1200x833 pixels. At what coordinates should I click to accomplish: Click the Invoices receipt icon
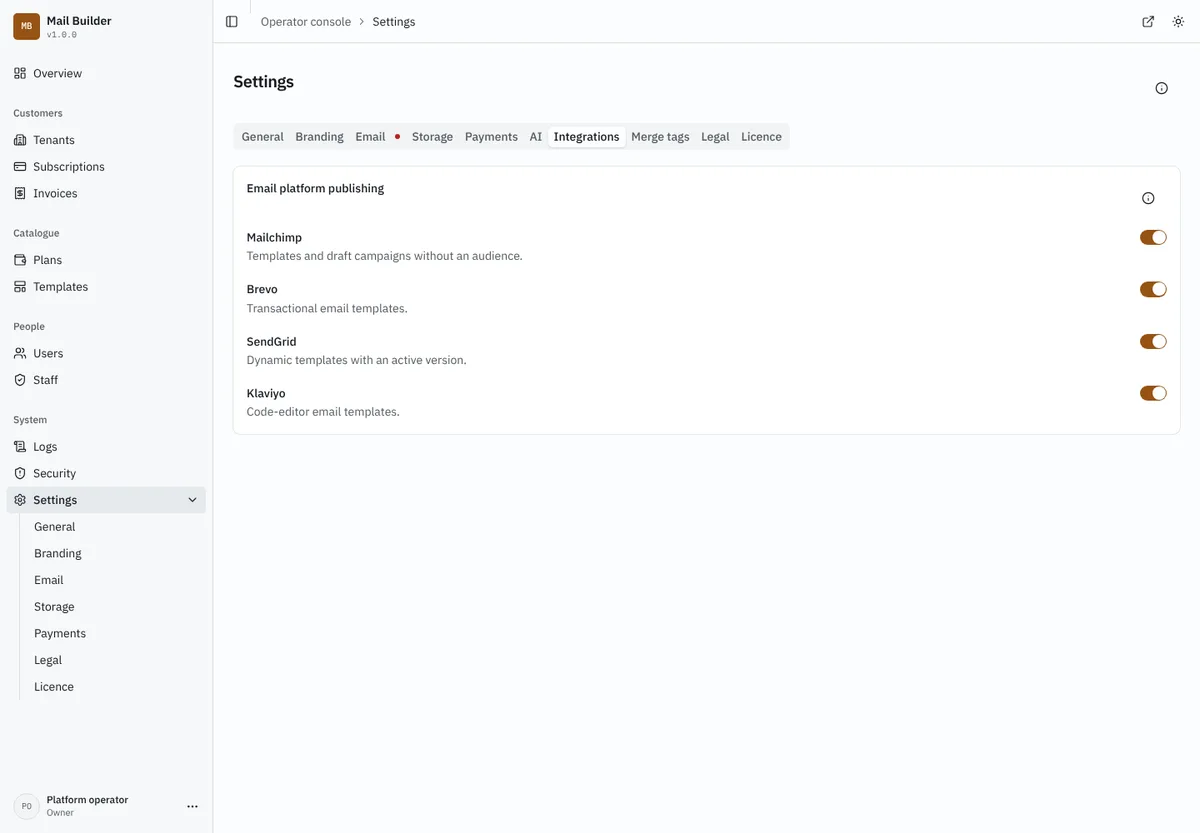(x=20, y=193)
